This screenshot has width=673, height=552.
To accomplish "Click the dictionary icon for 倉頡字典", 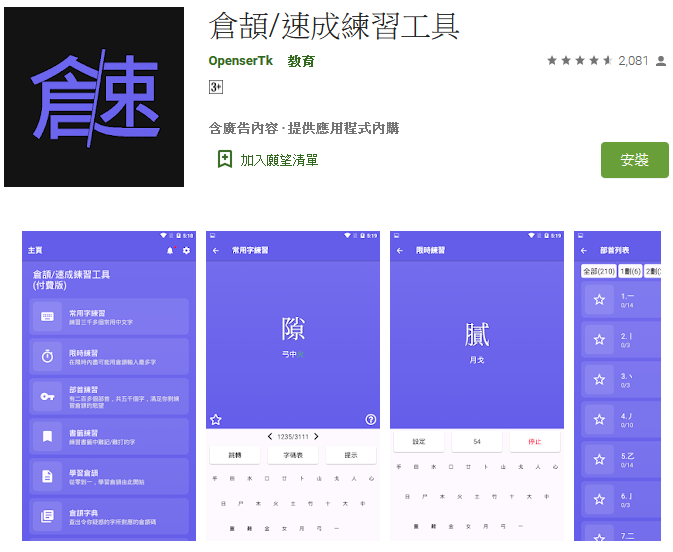I will pos(47,516).
